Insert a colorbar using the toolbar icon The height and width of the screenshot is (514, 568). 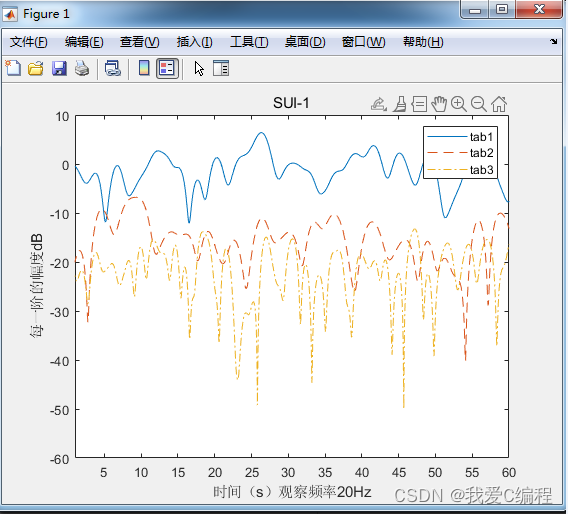(144, 68)
